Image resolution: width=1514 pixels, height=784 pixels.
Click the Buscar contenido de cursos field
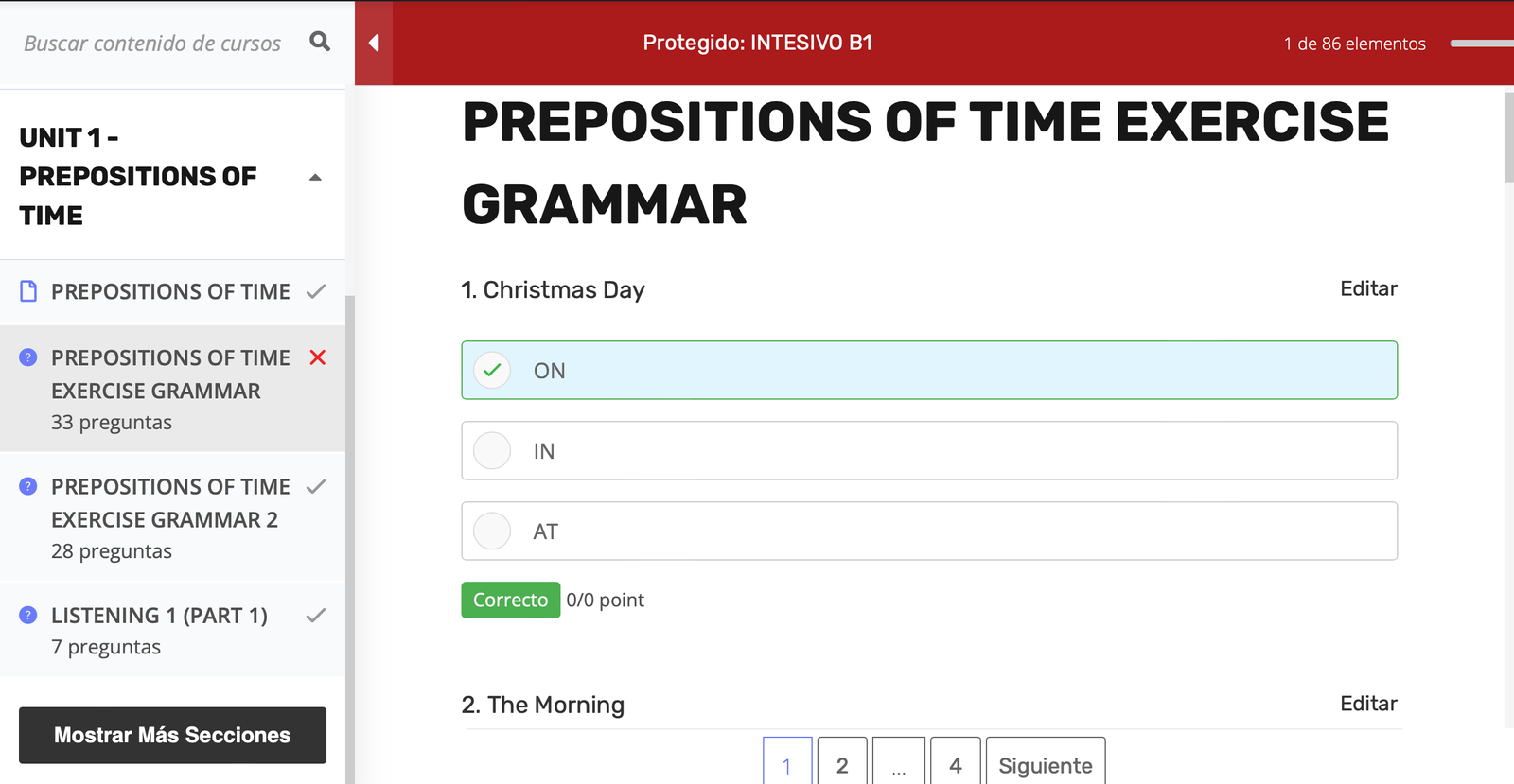[152, 44]
